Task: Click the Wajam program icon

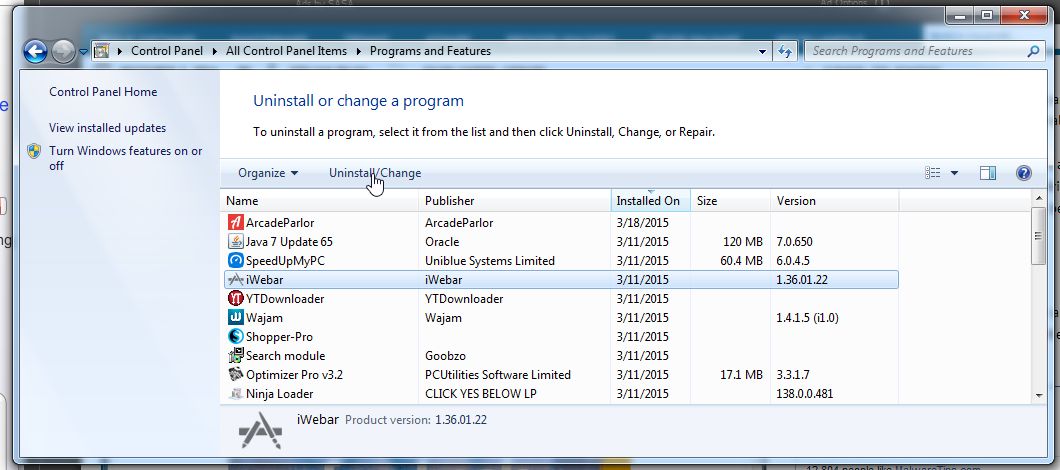Action: click(x=235, y=317)
